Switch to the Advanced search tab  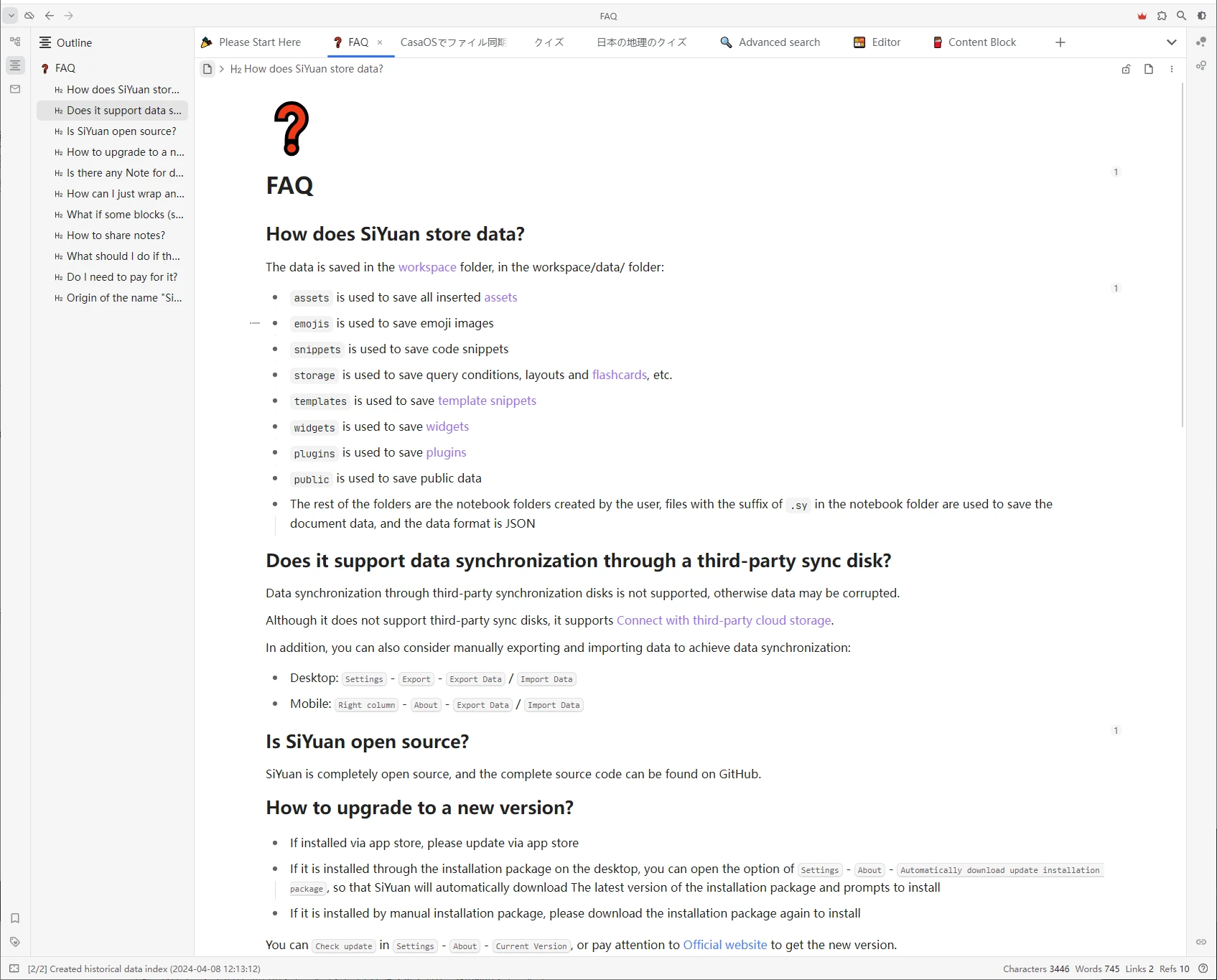770,42
